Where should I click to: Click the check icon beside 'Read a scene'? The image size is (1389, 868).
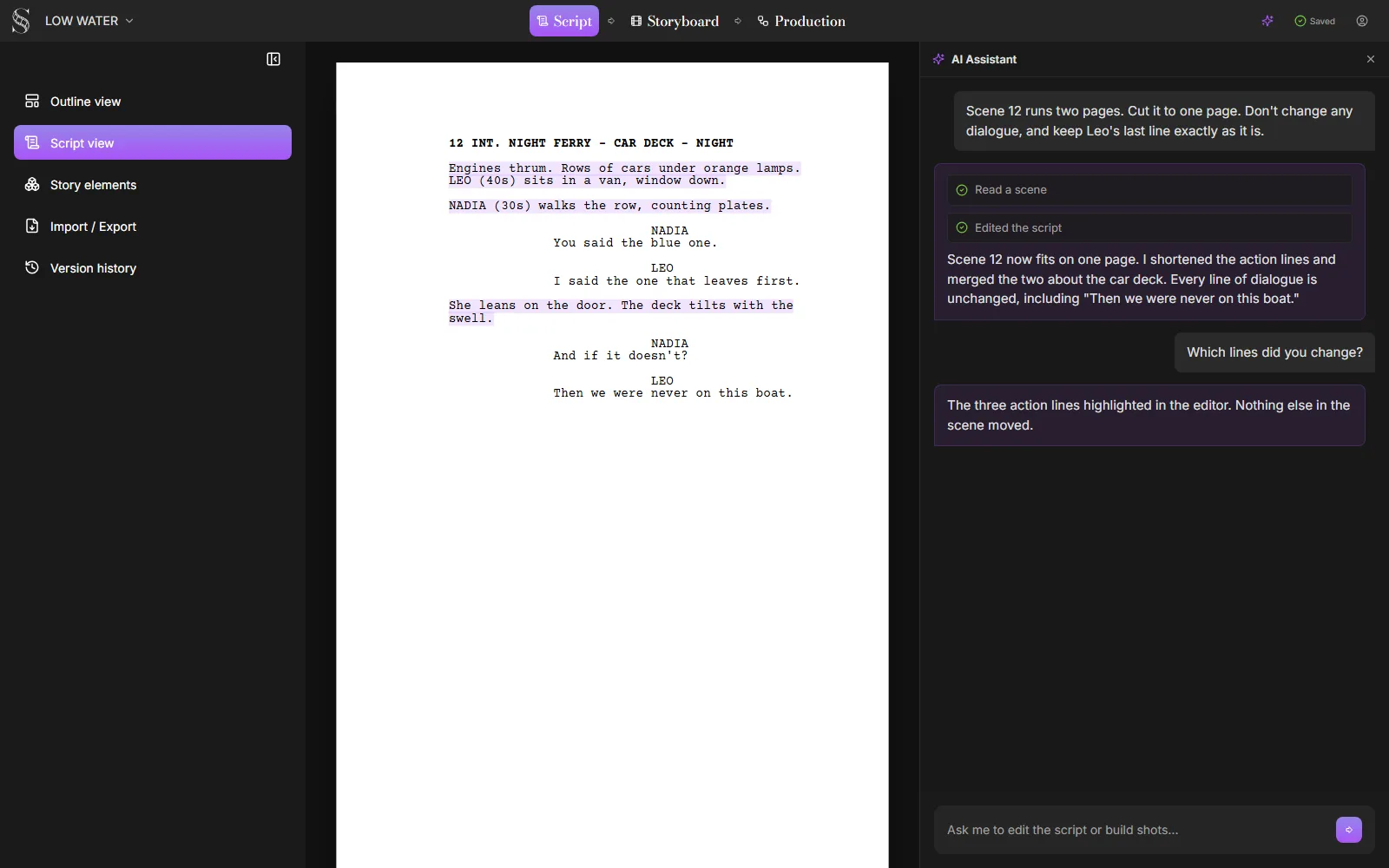point(962,190)
